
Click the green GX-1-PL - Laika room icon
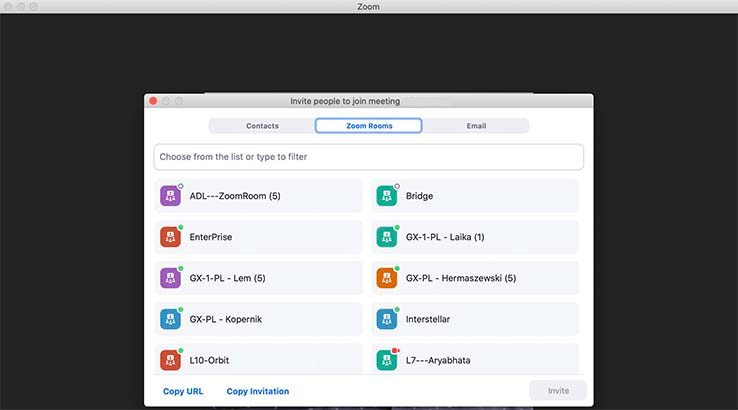[387, 237]
